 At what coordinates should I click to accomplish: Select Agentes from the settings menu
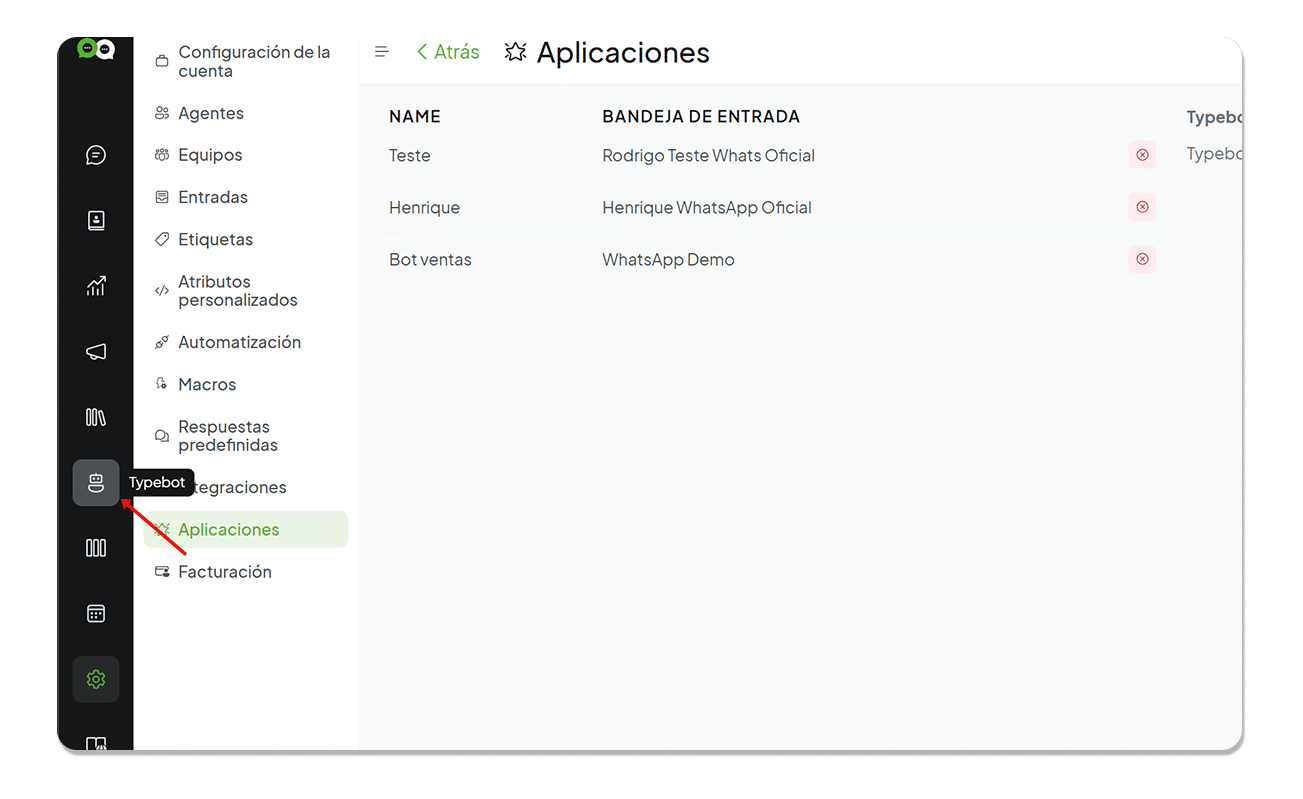210,113
